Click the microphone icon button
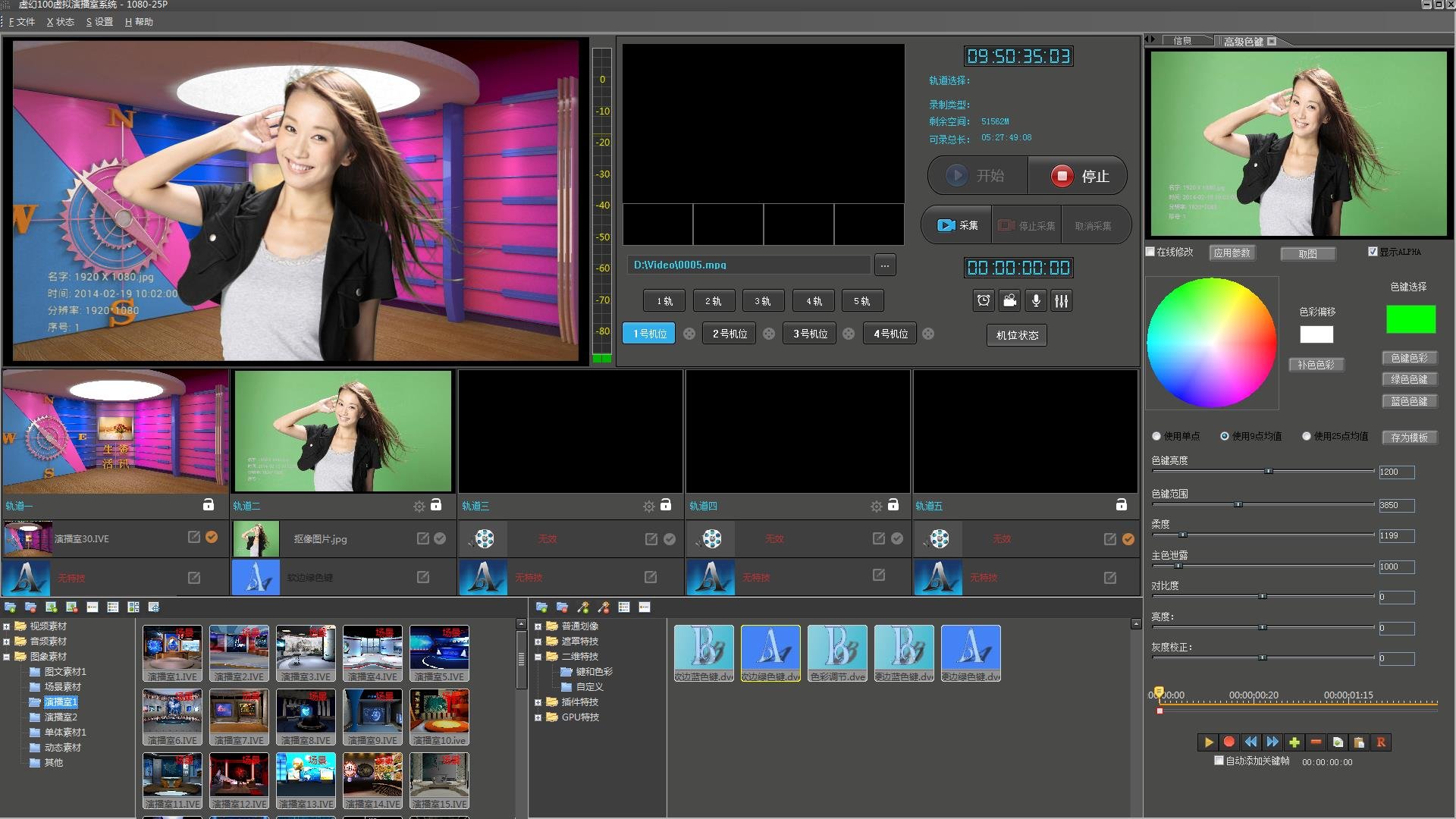The height and width of the screenshot is (819, 1456). coord(1036,301)
